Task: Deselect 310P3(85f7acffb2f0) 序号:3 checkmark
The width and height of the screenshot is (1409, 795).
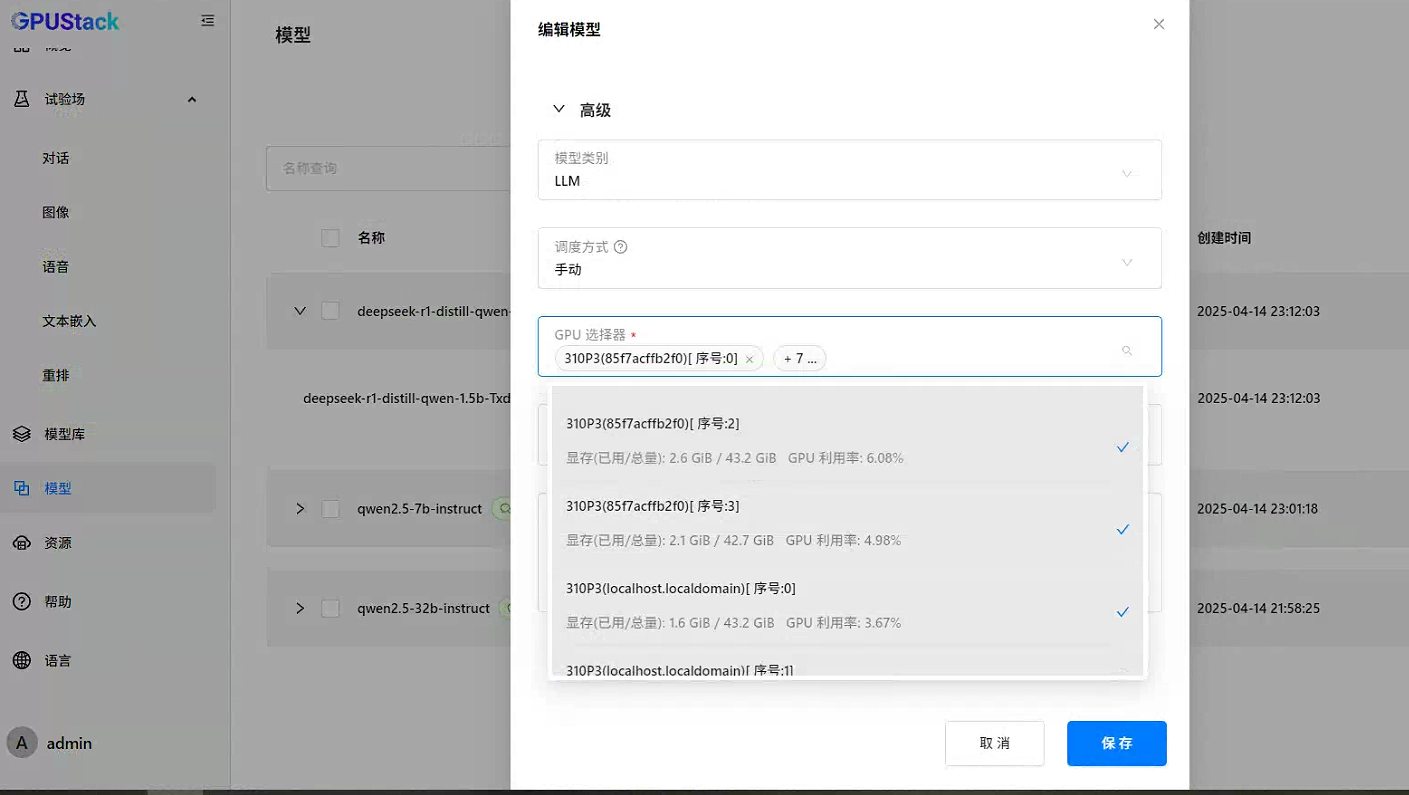Action: pos(1123,529)
